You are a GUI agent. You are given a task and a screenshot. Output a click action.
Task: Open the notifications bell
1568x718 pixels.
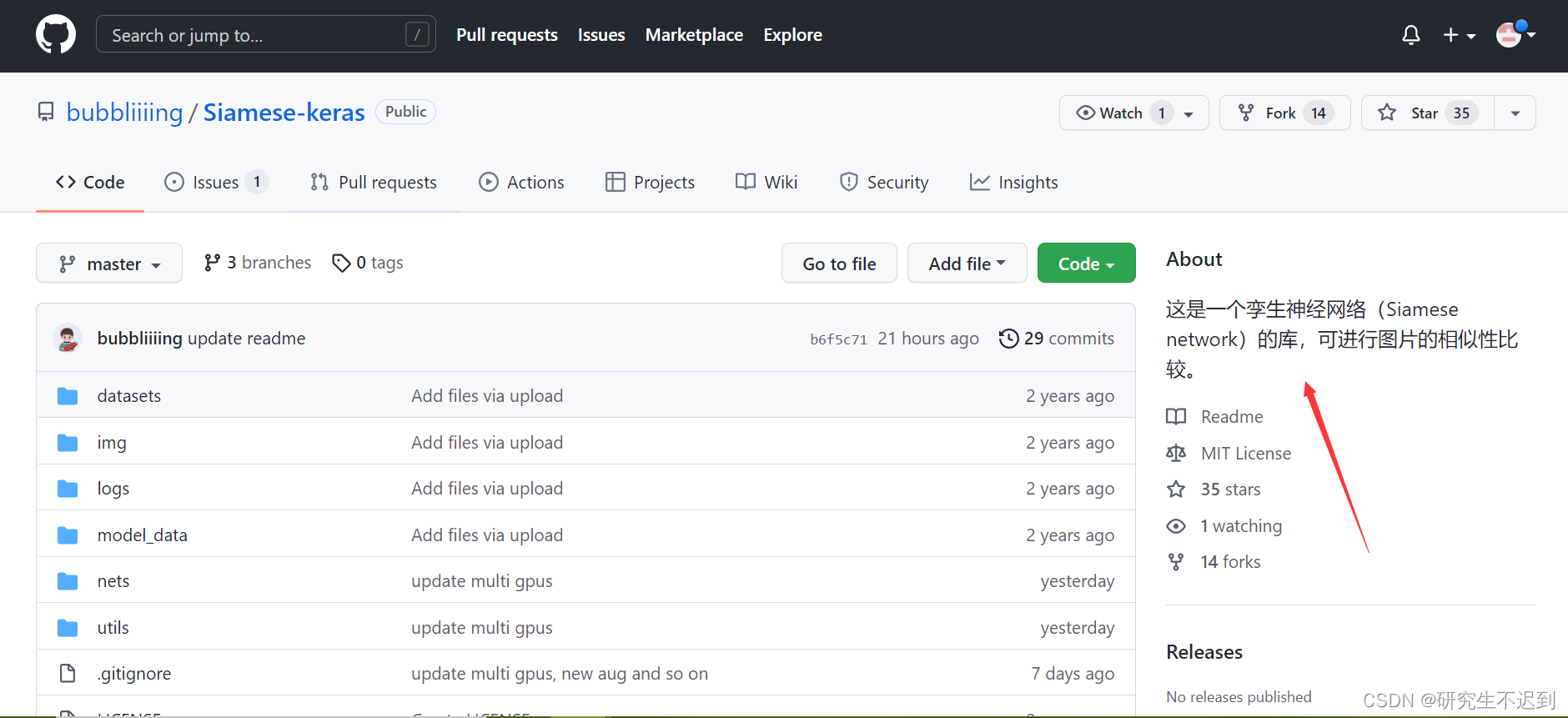pos(1410,35)
